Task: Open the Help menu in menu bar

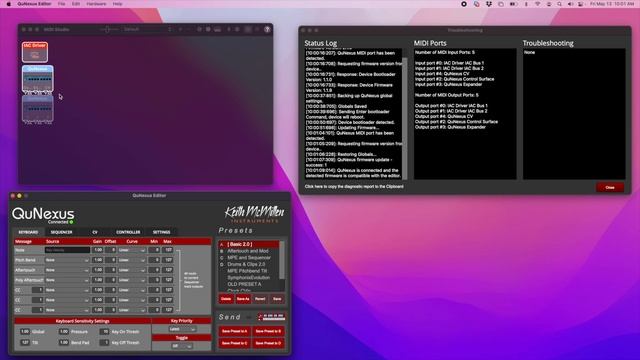Action: 118,4
